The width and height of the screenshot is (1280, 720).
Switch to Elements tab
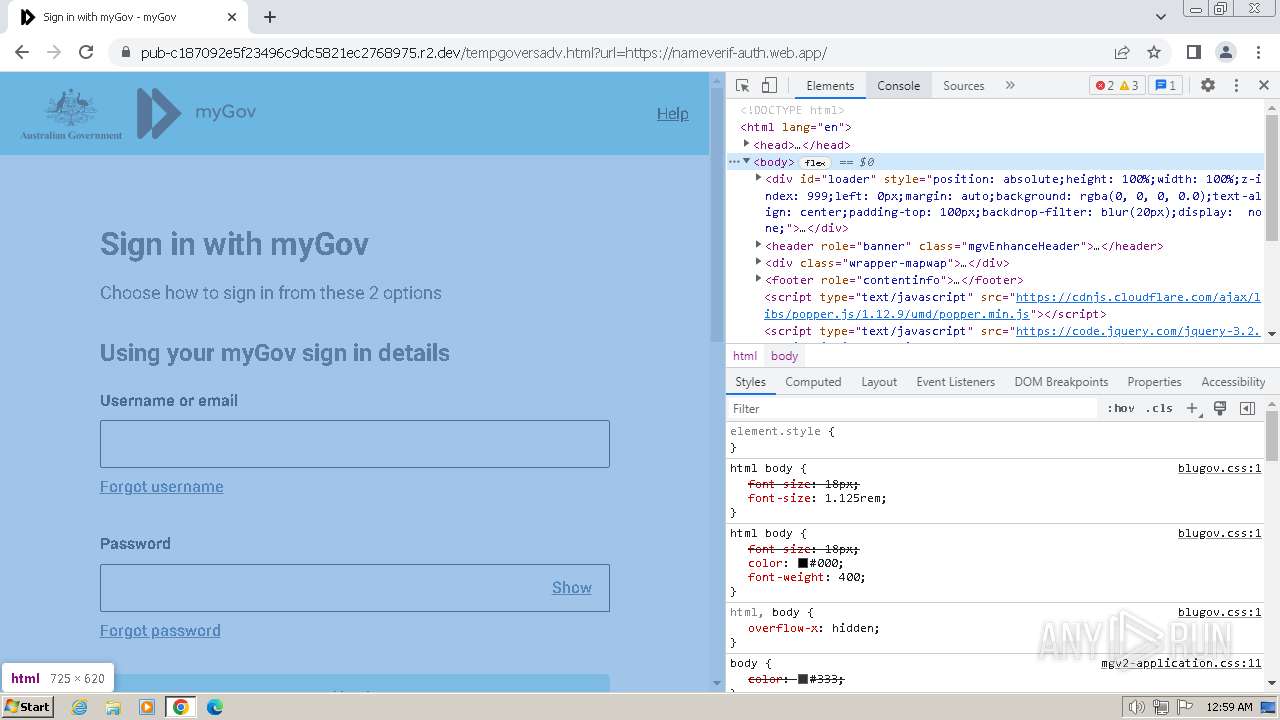point(830,86)
